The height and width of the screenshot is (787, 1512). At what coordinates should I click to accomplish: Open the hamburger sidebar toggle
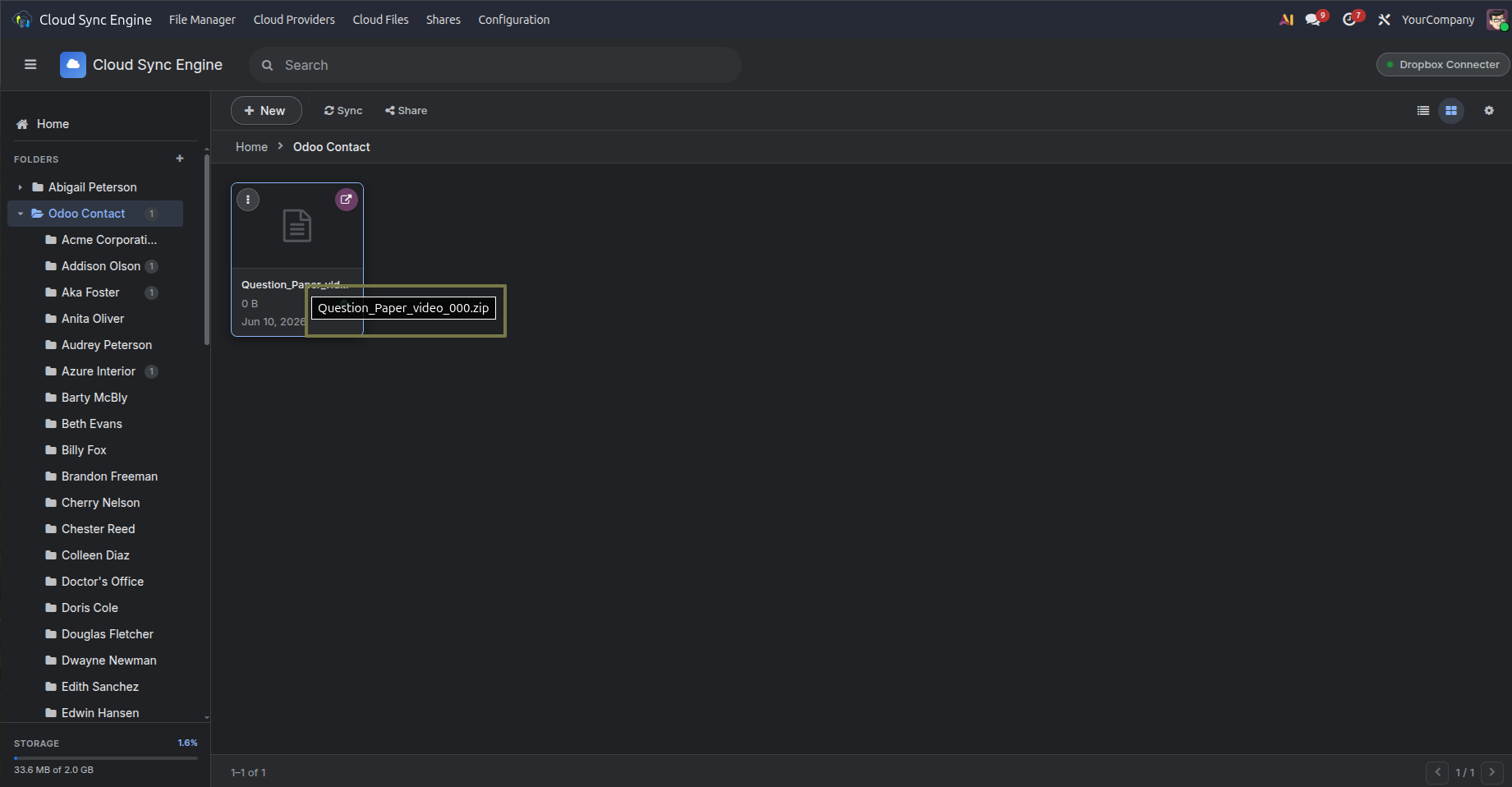pyautogui.click(x=30, y=65)
